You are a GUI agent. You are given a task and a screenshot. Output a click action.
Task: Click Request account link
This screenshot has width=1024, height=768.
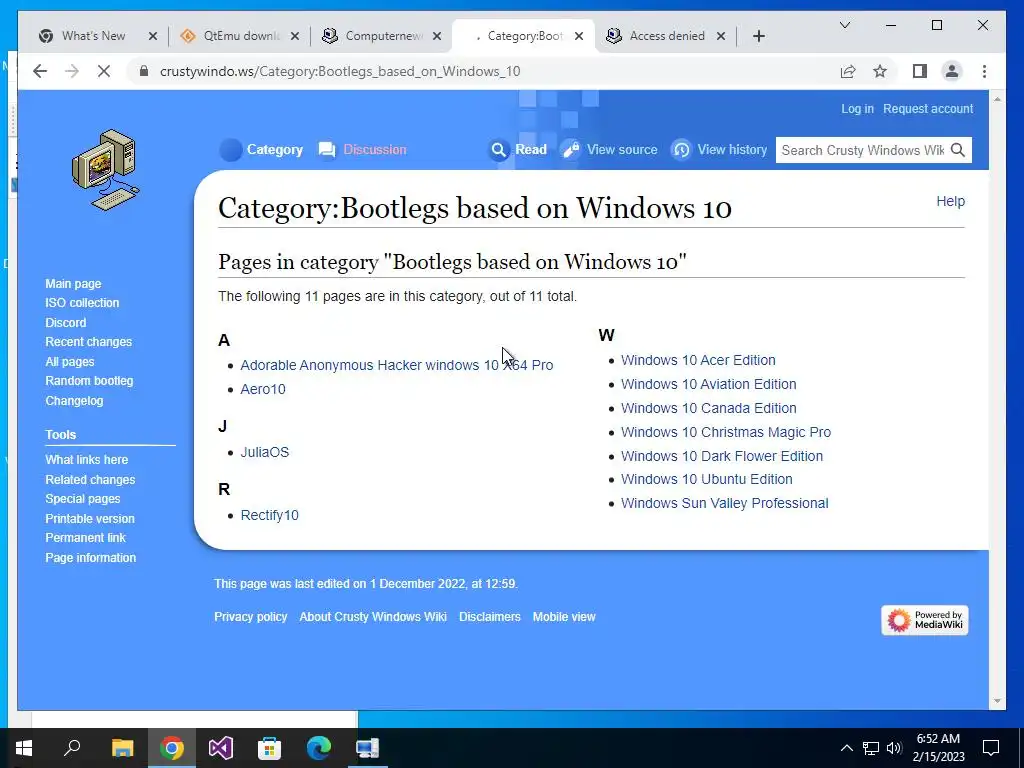(928, 108)
